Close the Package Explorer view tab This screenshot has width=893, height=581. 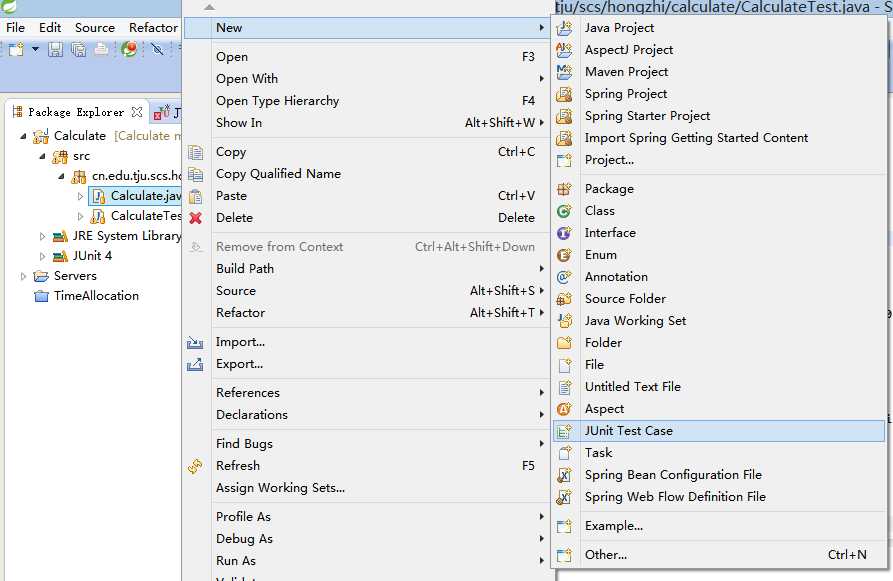click(137, 112)
